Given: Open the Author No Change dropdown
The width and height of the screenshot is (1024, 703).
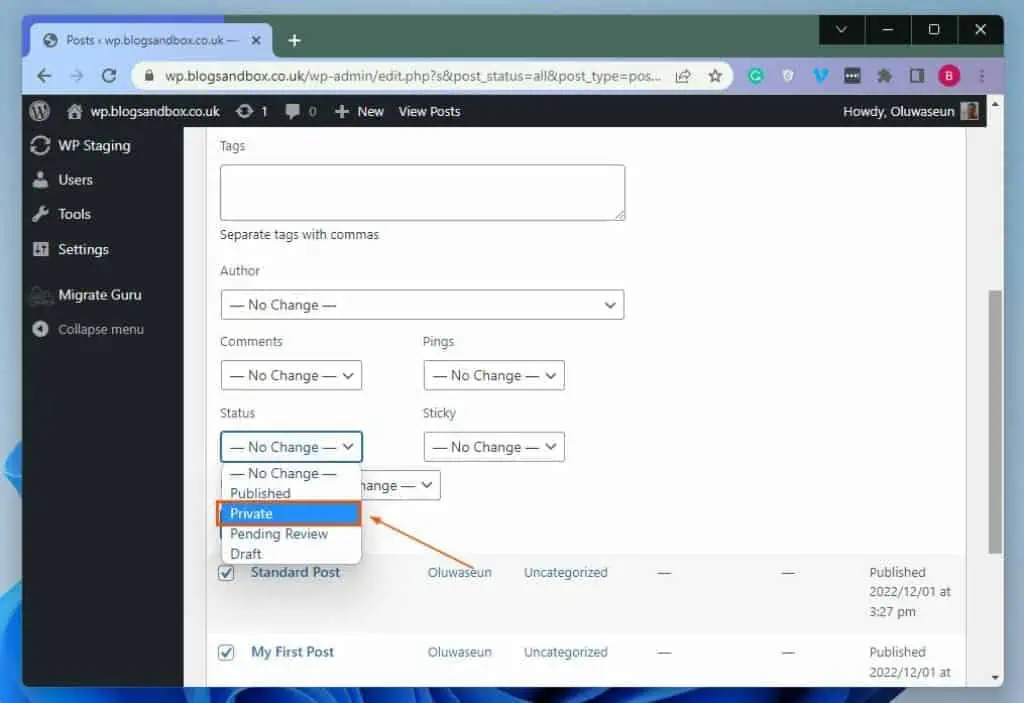Looking at the screenshot, I should coord(422,304).
